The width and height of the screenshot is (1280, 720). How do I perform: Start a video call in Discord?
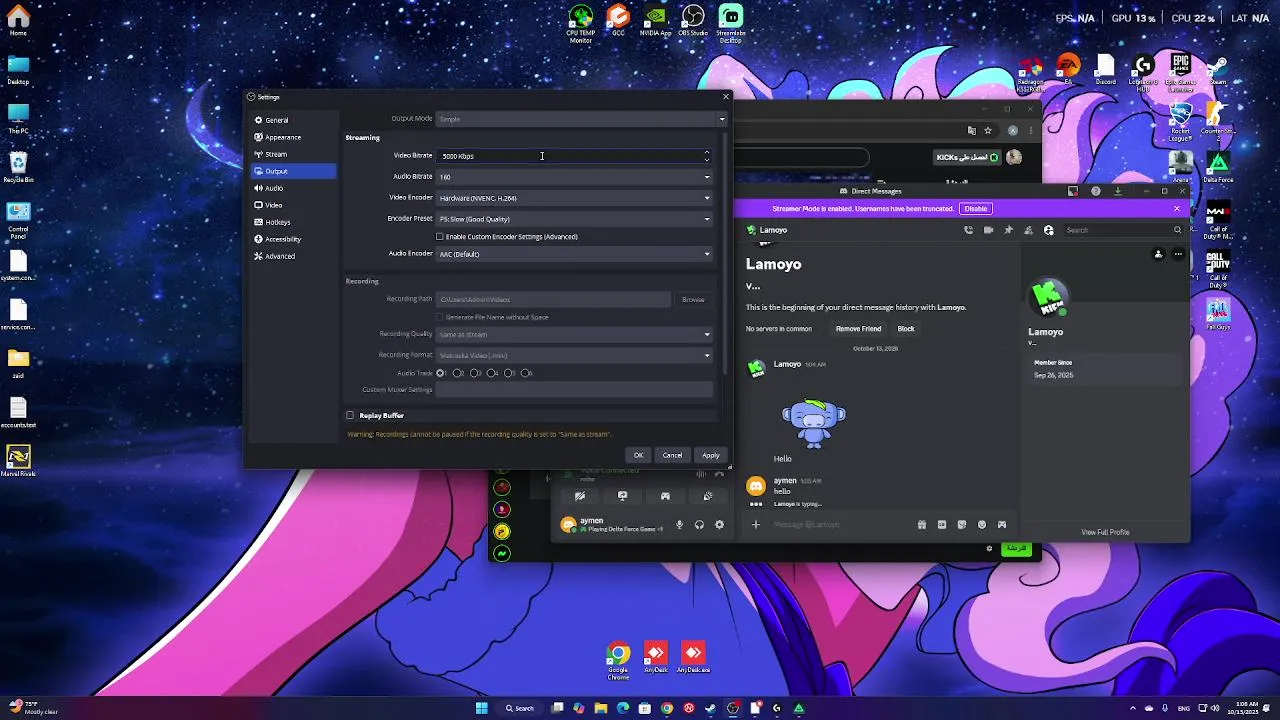(988, 230)
